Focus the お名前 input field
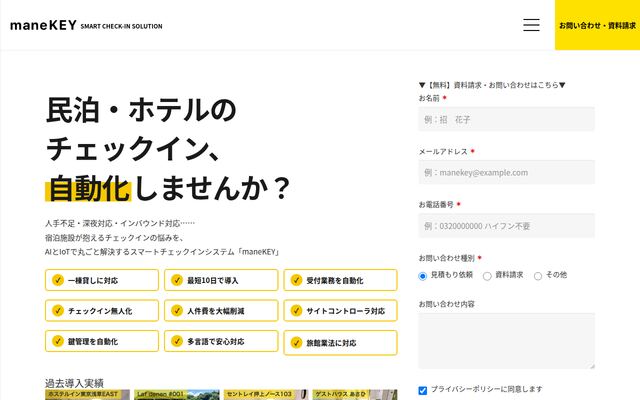Screen dimensions: 640x400 click(506, 119)
